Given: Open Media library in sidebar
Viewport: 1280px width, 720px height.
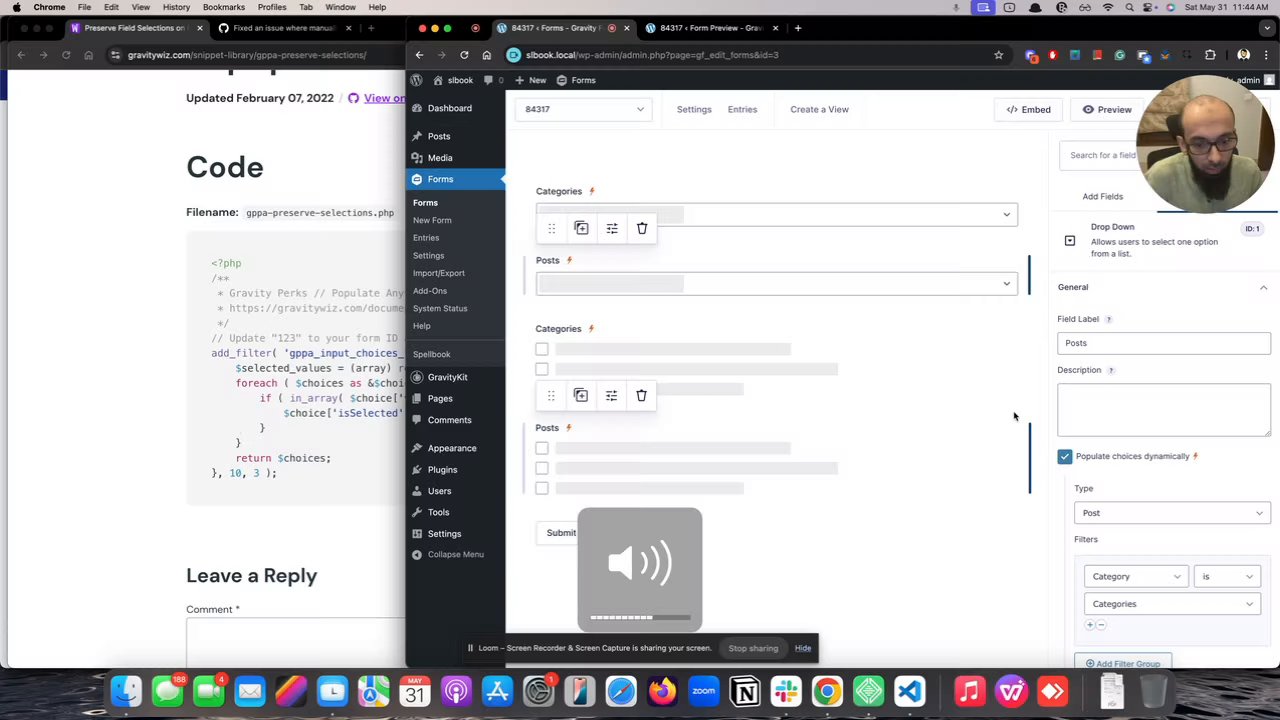Looking at the screenshot, I should tap(440, 157).
